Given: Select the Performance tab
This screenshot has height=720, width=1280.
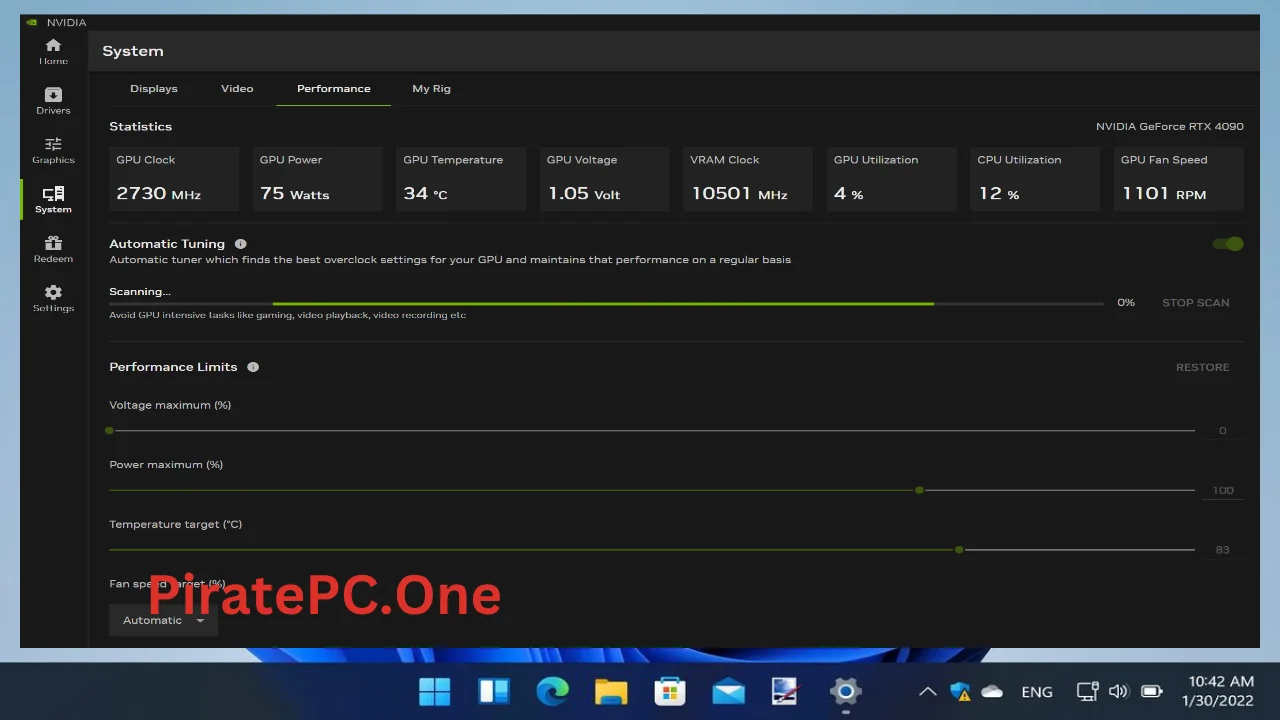Looking at the screenshot, I should click(x=333, y=89).
